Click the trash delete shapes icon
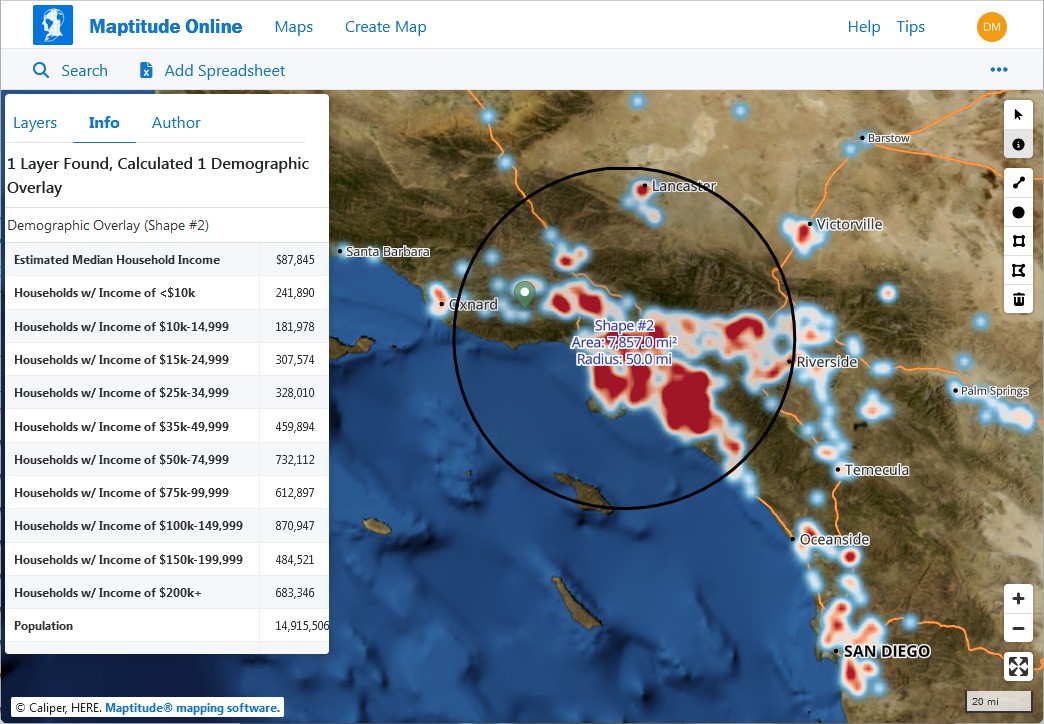Image resolution: width=1044 pixels, height=724 pixels. pyautogui.click(x=1018, y=299)
